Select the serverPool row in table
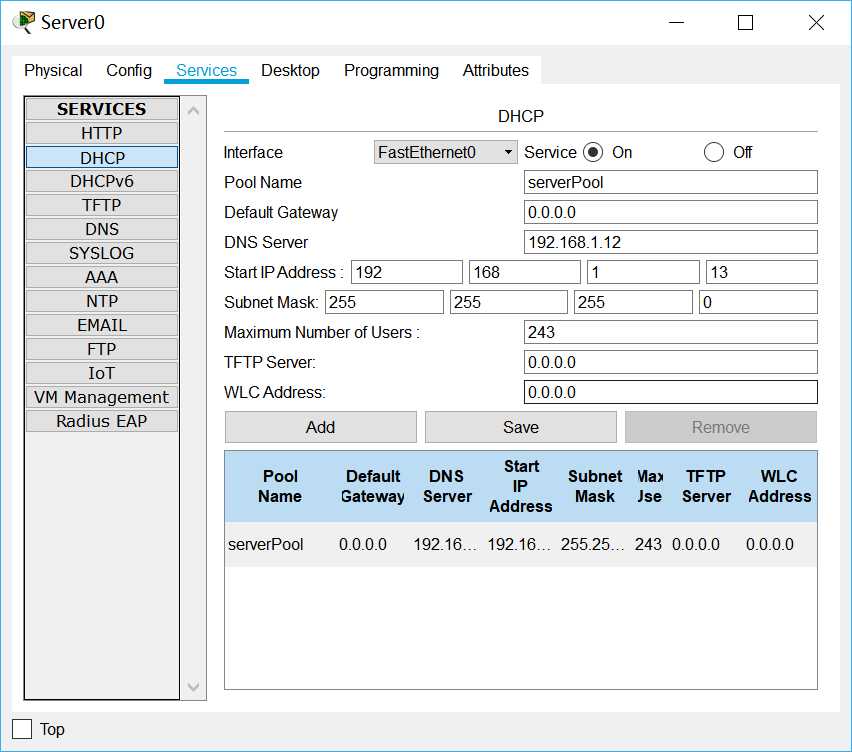Viewport: 852px width, 752px height. coord(521,544)
